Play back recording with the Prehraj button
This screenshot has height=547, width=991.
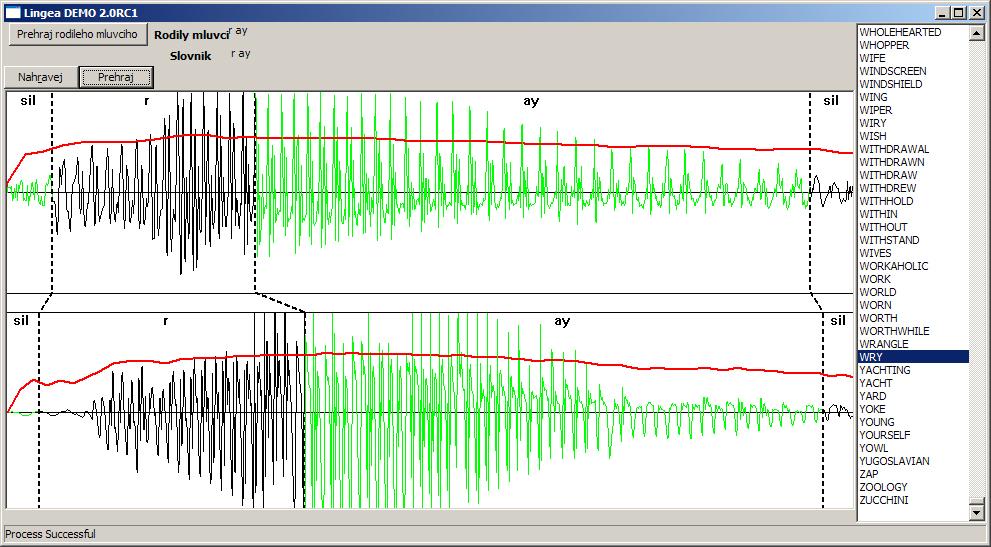click(x=116, y=78)
